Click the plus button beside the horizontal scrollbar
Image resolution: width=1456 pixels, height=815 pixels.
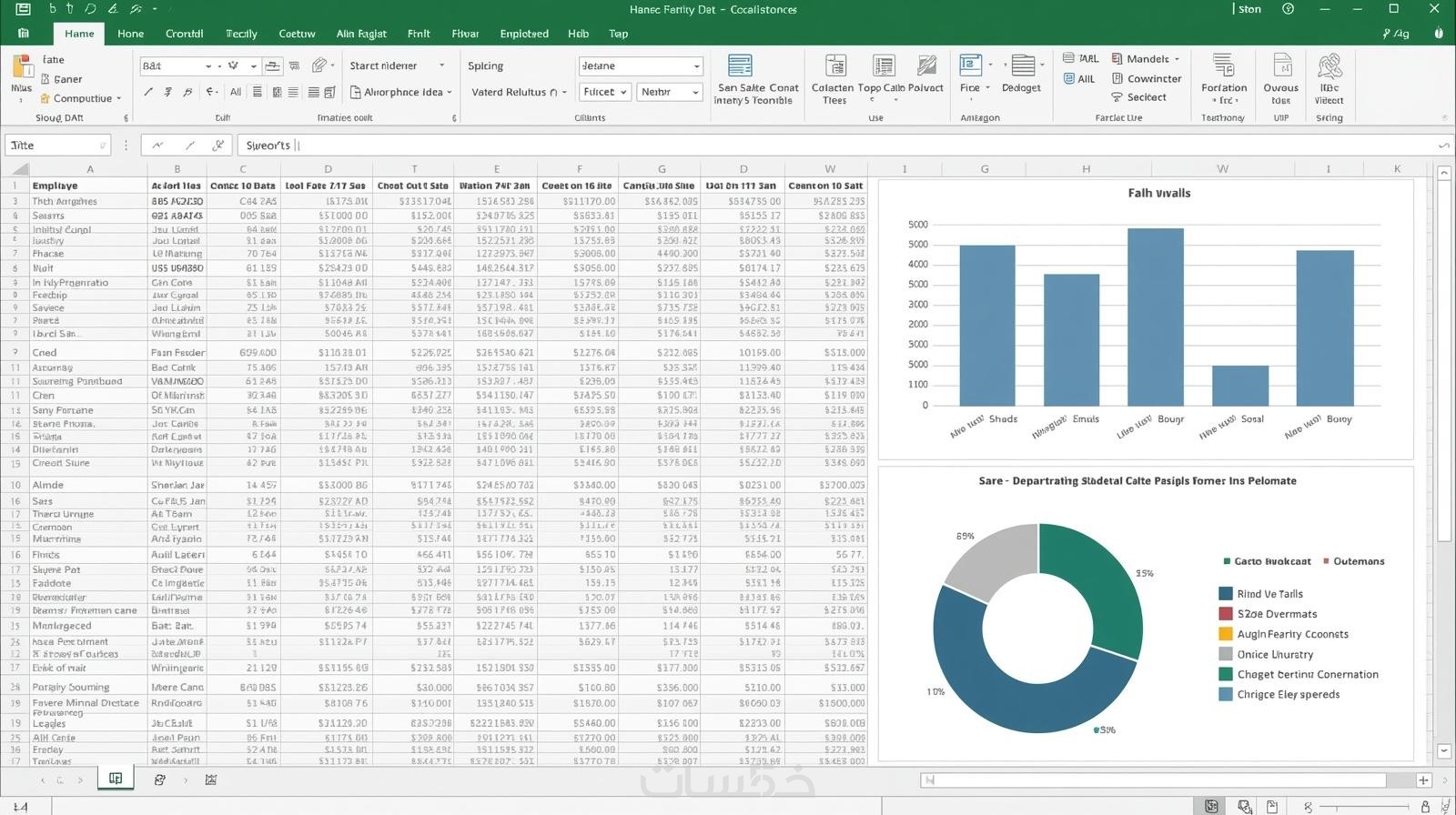pos(1423,780)
